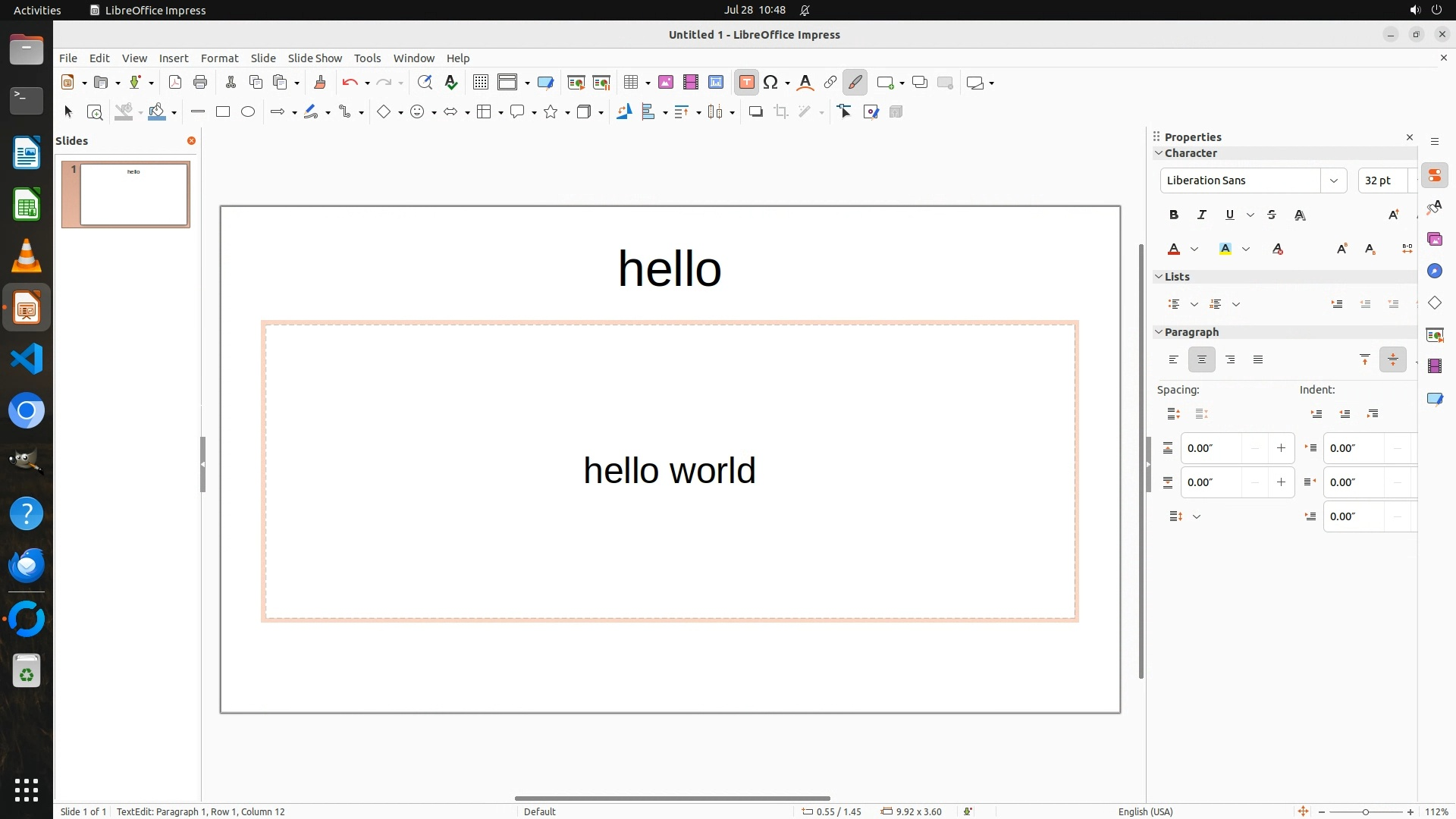Open the Insert Special Character icon
This screenshot has height=819, width=1456.
(x=770, y=83)
